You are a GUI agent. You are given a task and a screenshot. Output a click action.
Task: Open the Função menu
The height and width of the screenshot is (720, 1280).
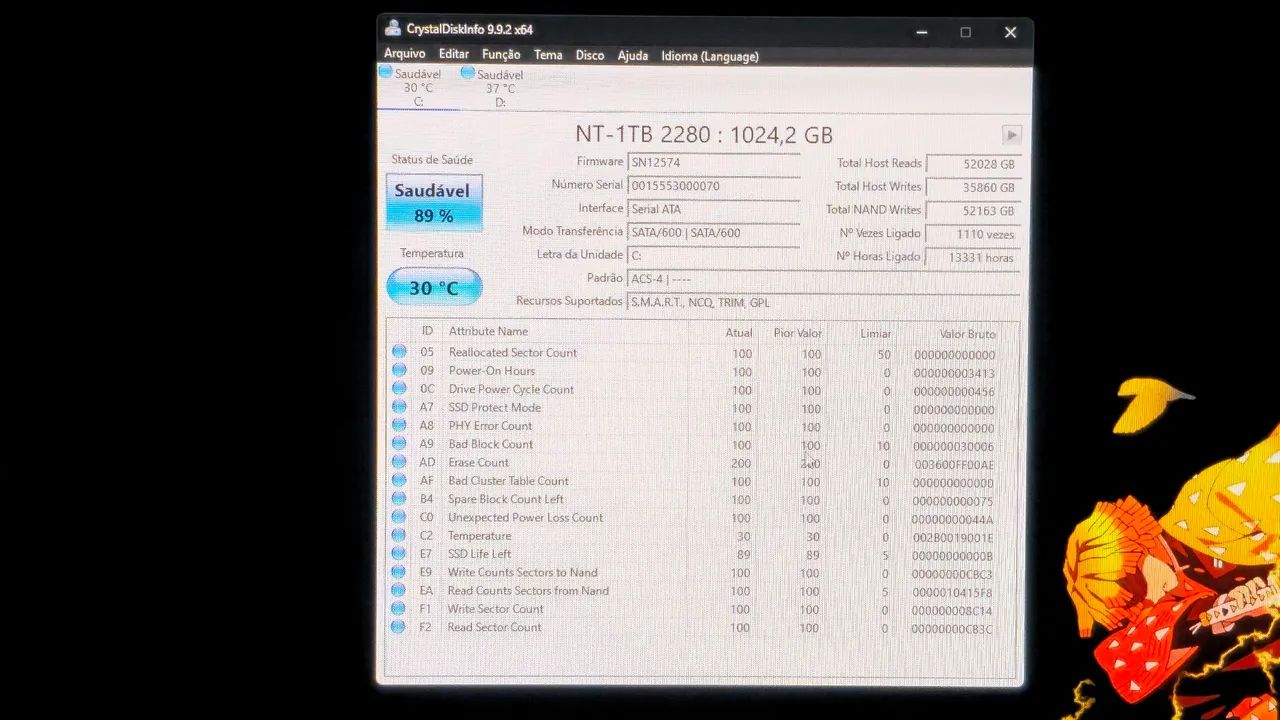pos(501,55)
